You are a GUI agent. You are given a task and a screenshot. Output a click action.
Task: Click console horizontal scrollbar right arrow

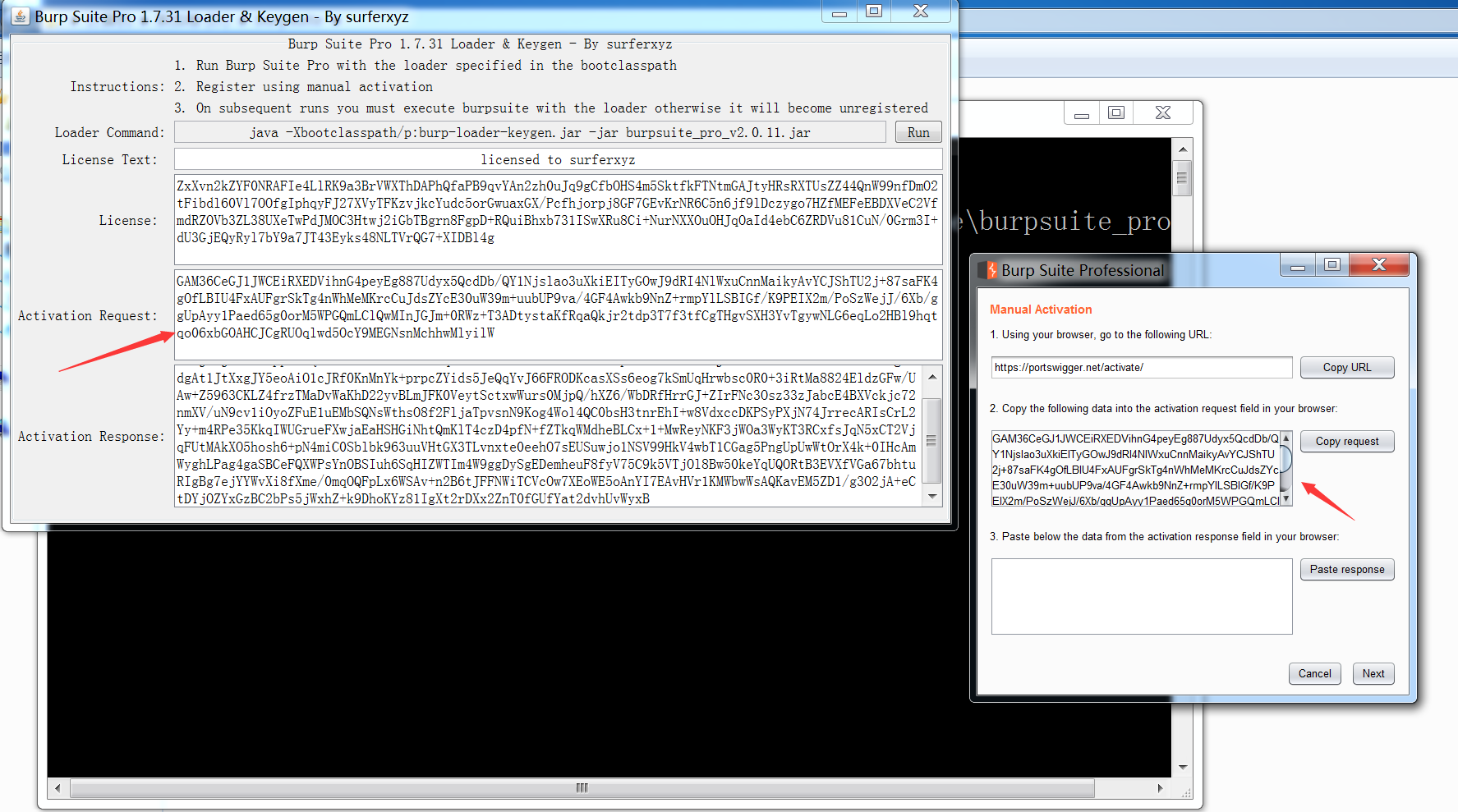(x=1161, y=788)
